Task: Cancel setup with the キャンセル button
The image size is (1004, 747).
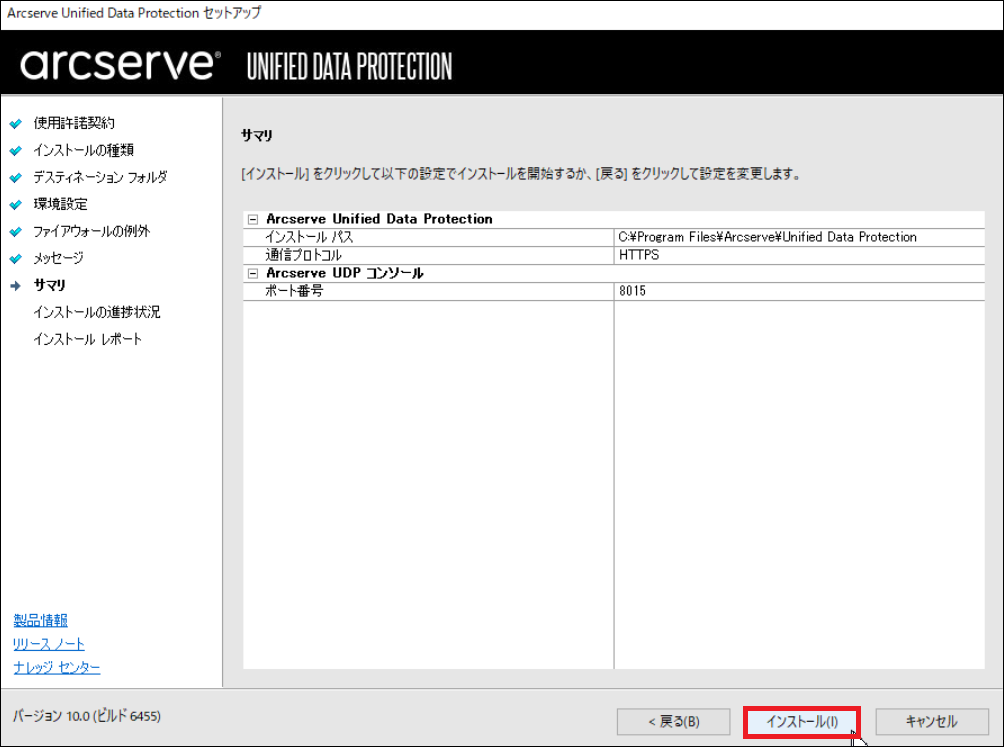Action: [931, 721]
